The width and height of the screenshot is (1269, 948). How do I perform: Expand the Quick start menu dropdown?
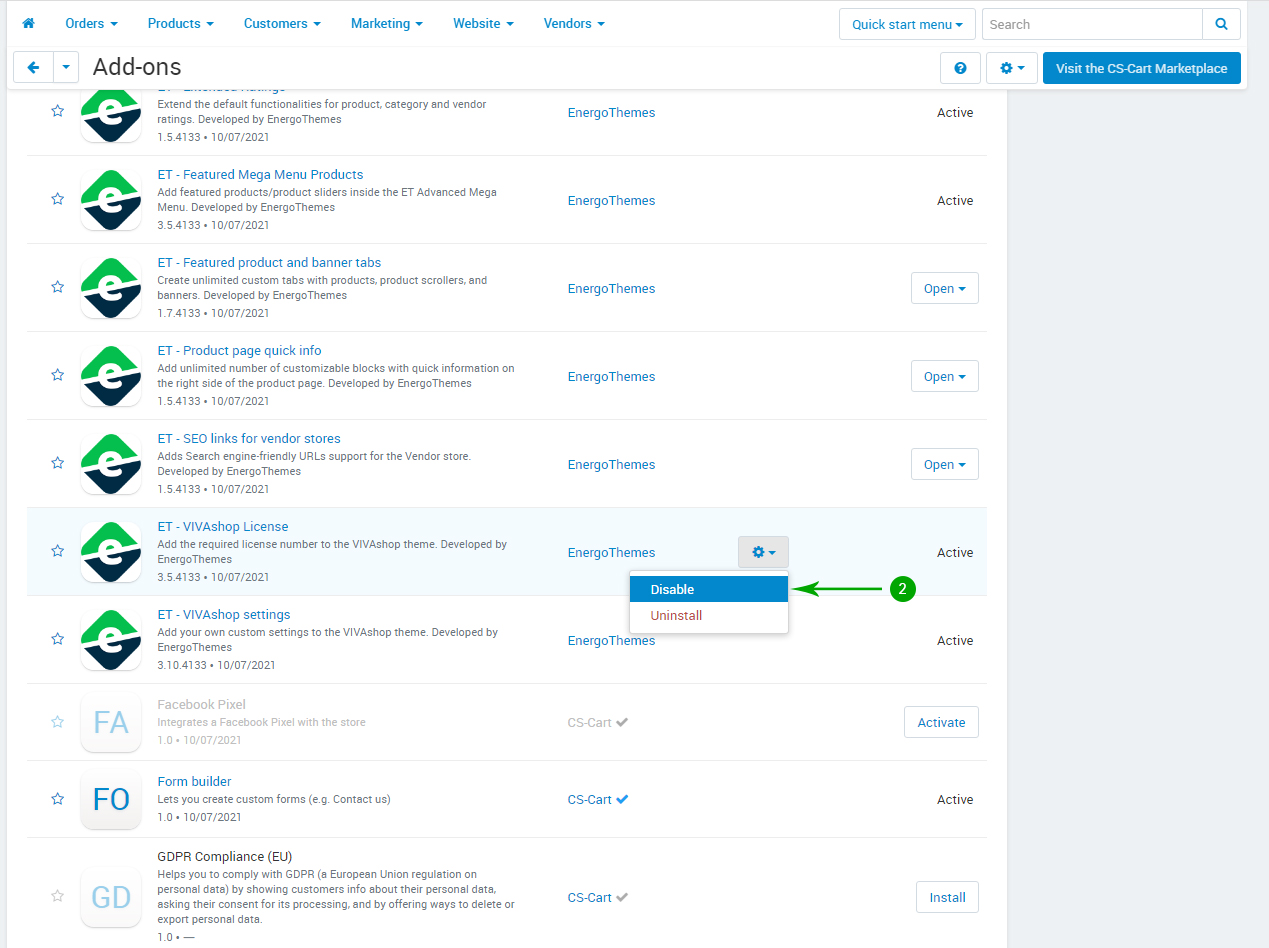click(907, 24)
